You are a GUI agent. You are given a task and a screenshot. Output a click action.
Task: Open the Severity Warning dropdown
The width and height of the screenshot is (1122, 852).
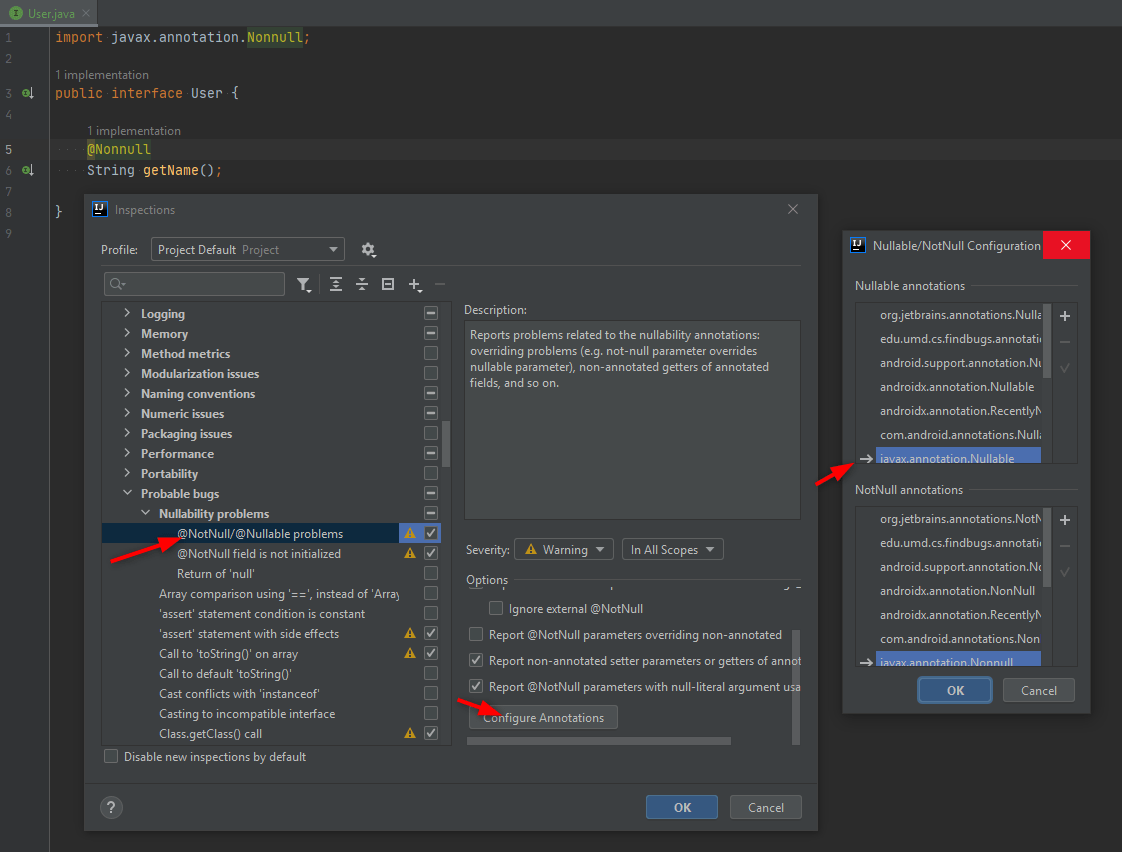click(563, 549)
